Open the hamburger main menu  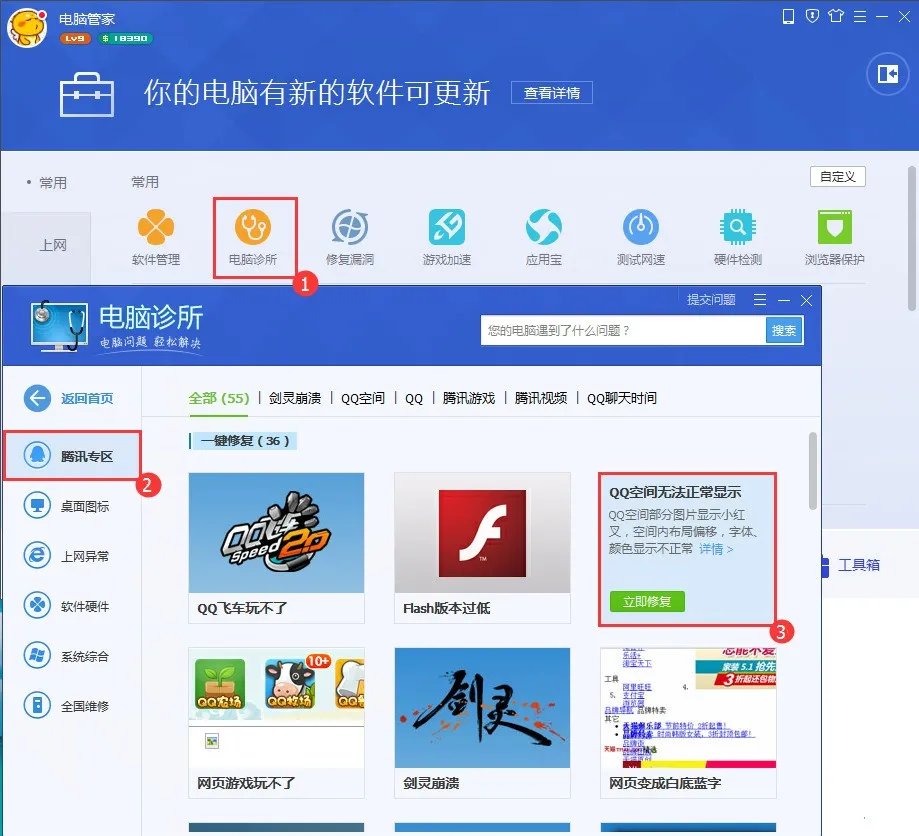[861, 16]
